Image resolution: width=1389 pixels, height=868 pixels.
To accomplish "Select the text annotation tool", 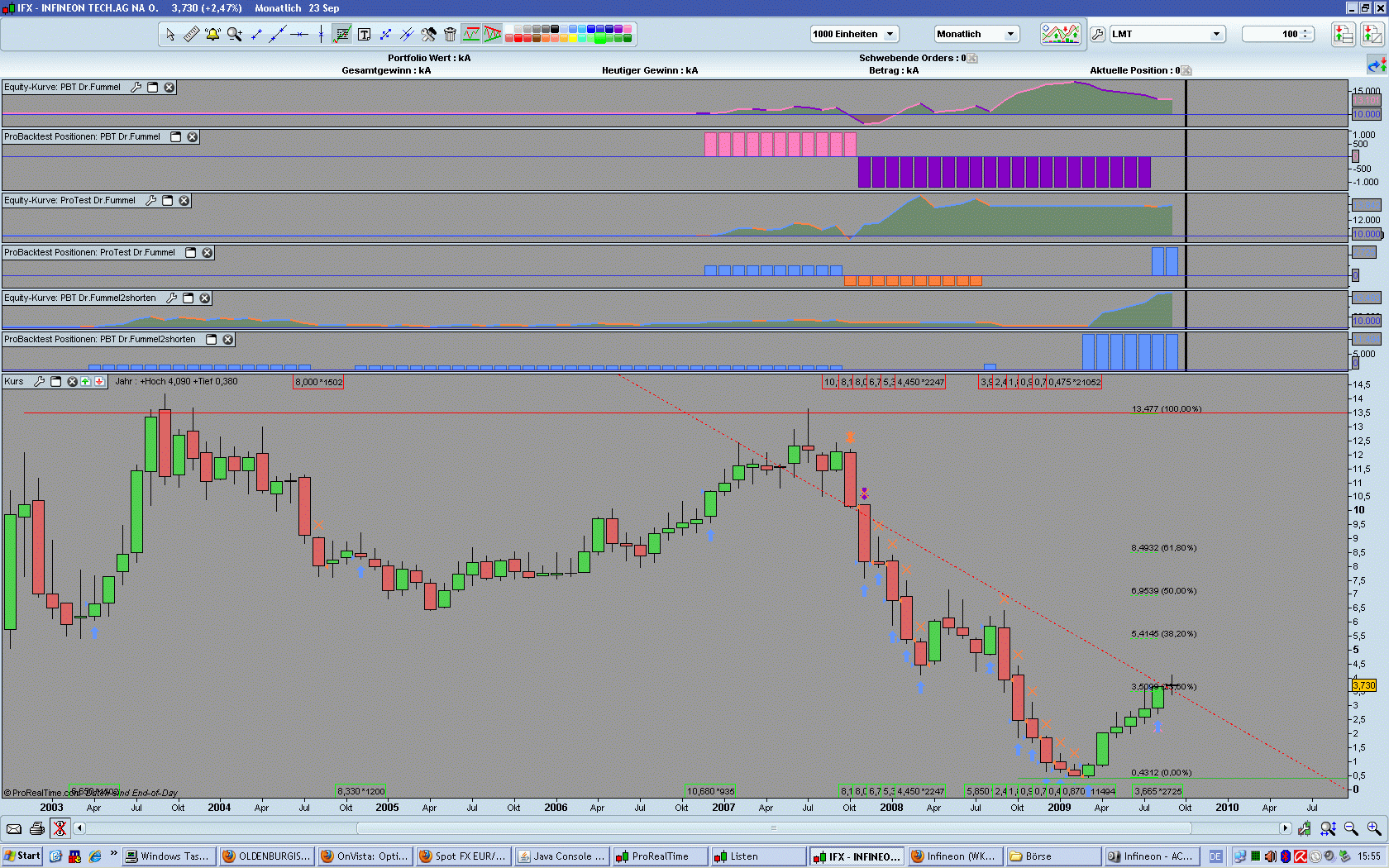I will click(x=364, y=34).
